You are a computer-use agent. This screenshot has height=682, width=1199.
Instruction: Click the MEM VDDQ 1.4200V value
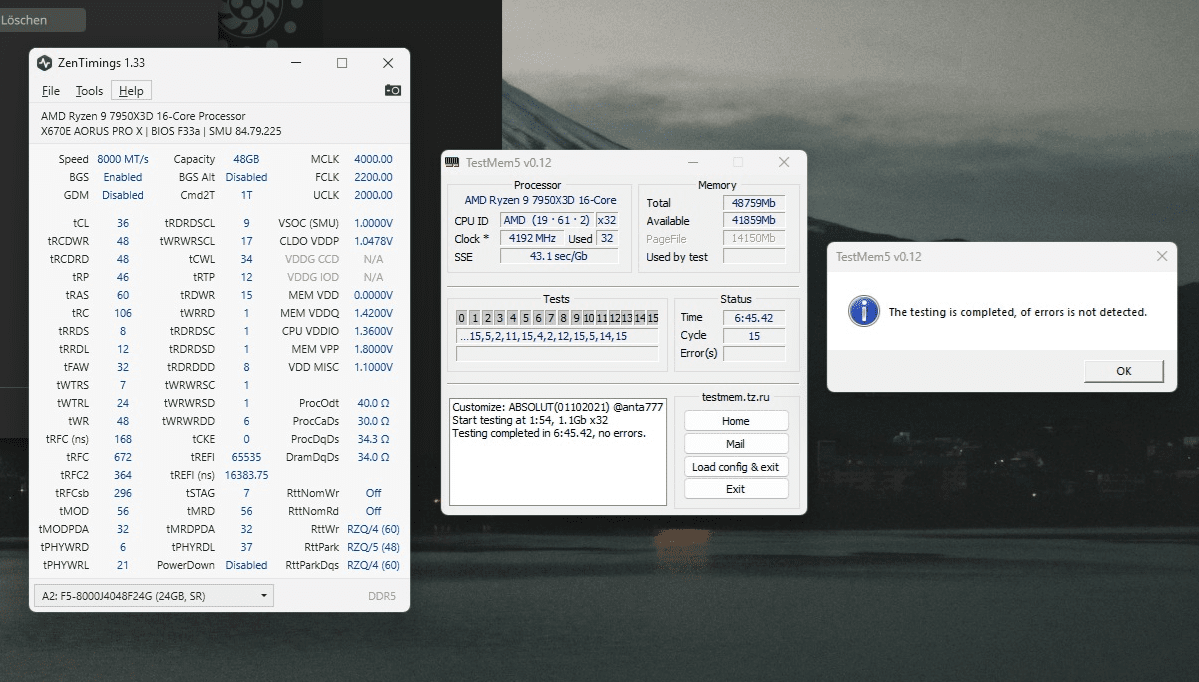click(x=373, y=313)
